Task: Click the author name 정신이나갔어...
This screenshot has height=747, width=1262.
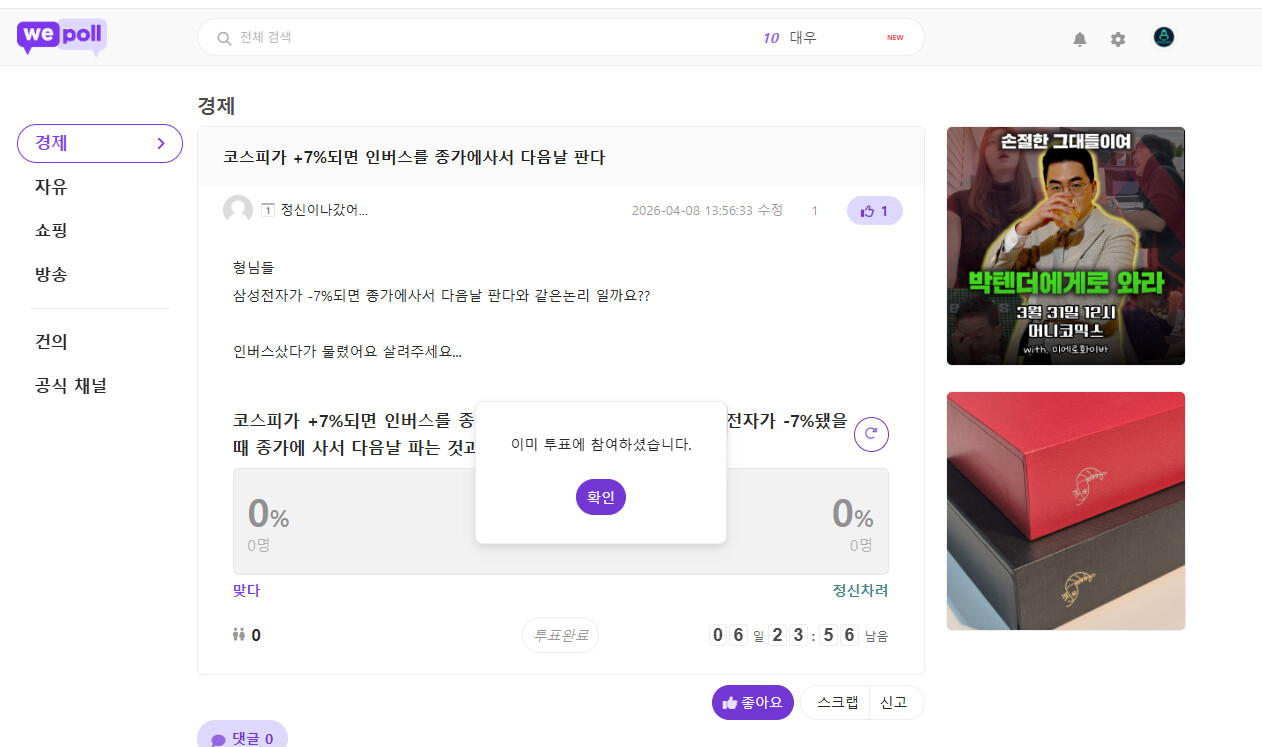Action: (324, 210)
